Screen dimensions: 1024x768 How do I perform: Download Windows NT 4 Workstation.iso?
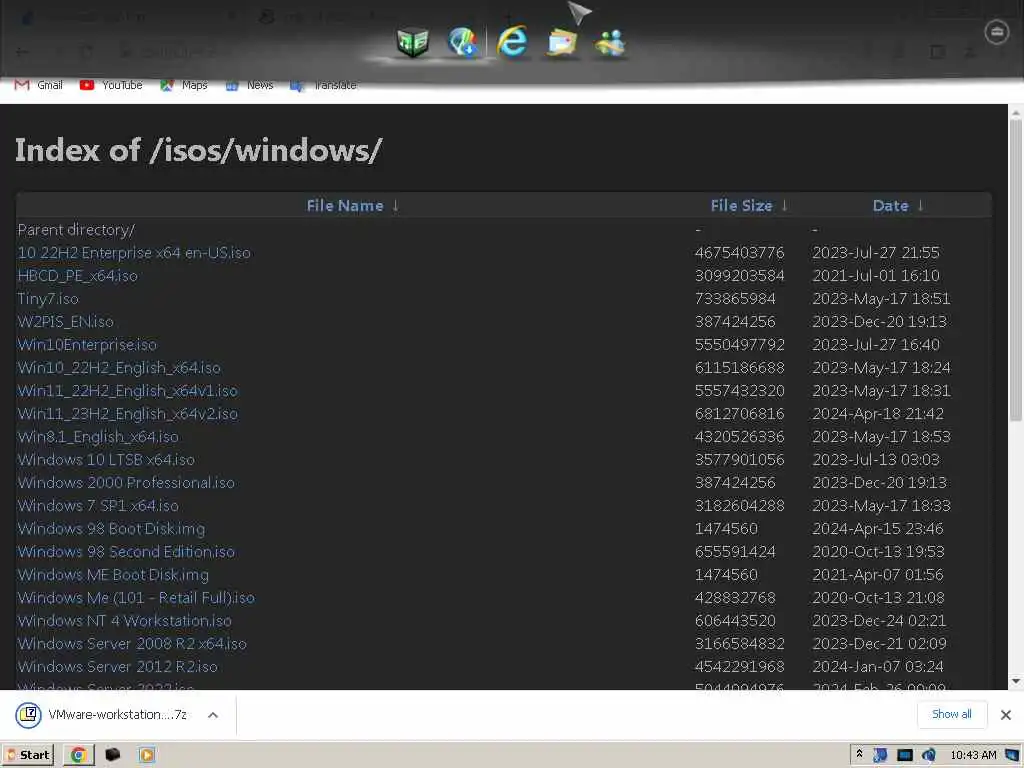pyautogui.click(x=125, y=620)
